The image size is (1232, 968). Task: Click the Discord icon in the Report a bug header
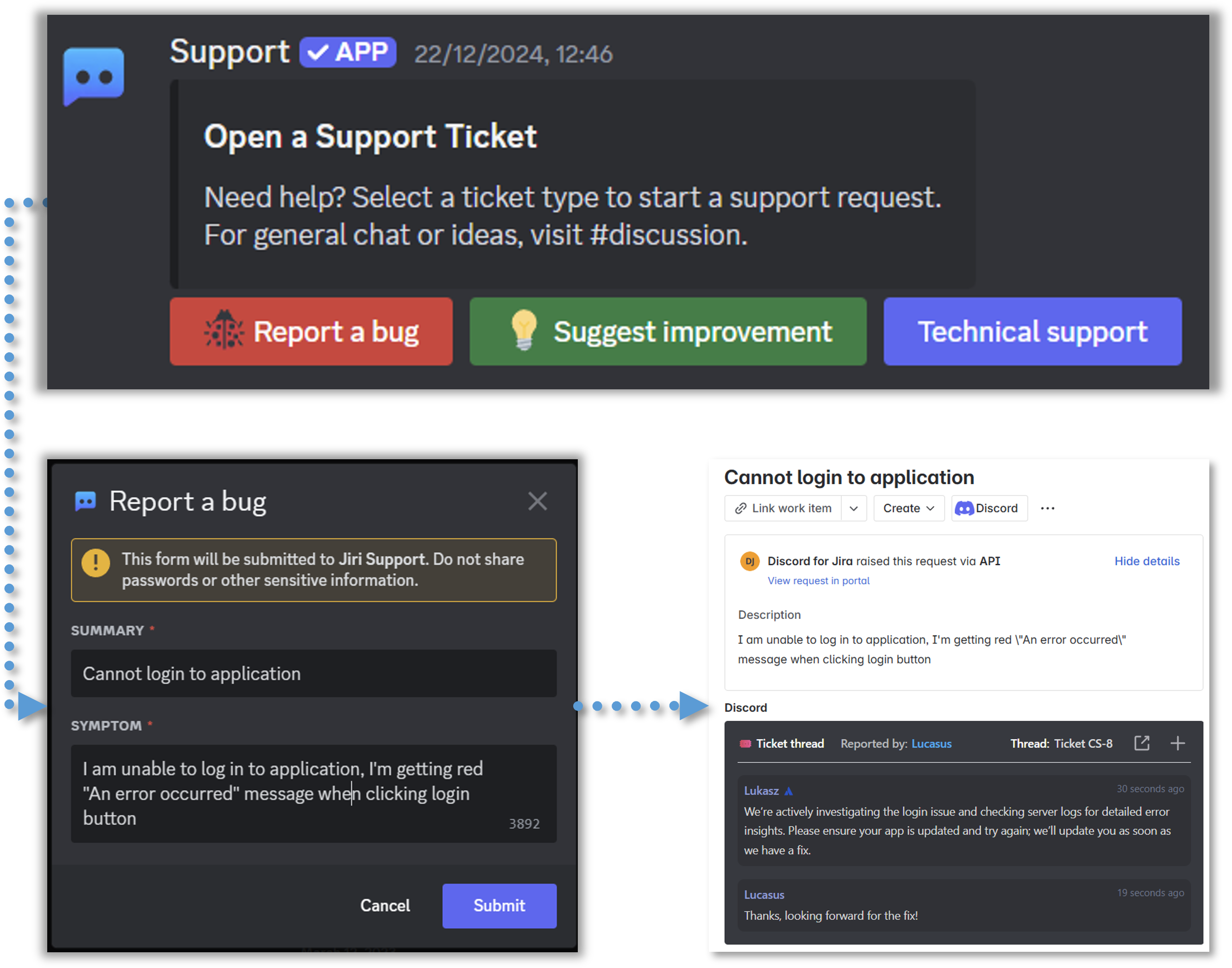coord(85,501)
